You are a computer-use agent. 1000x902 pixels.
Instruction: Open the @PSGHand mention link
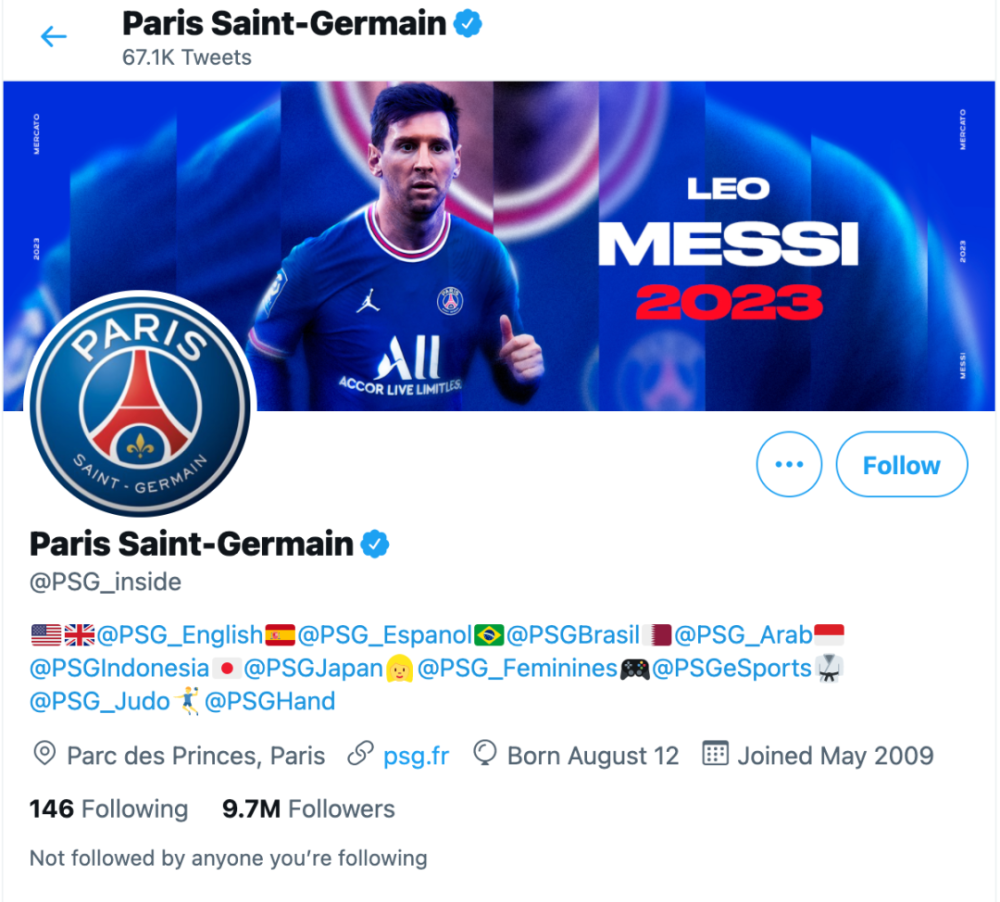tap(270, 701)
